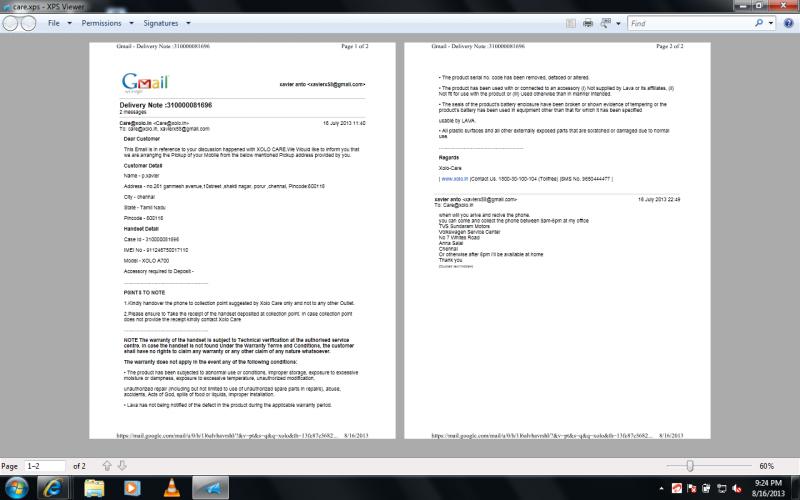The width and height of the screenshot is (800, 500).
Task: Go to next page with down arrow
Action: tap(122, 466)
